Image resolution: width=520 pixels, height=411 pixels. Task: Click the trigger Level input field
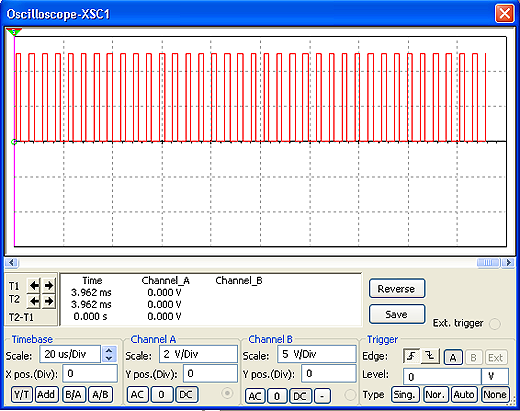tap(442, 377)
